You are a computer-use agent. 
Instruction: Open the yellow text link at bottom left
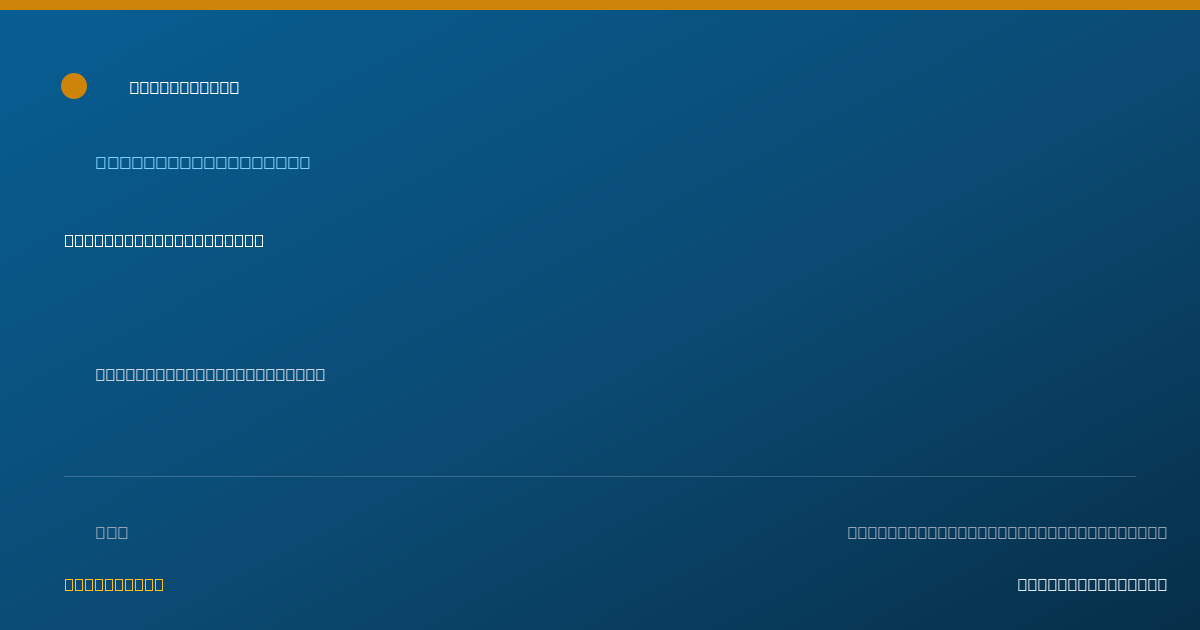point(114,584)
